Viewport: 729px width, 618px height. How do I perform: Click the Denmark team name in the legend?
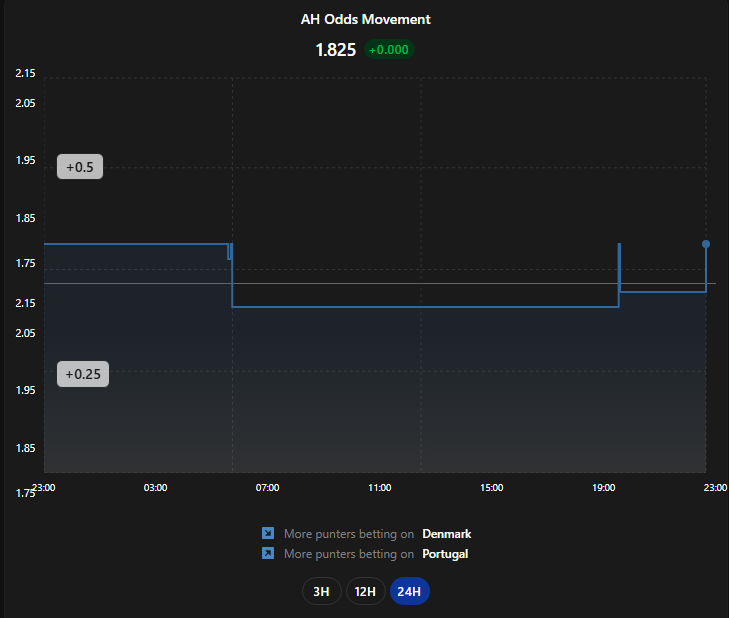point(446,534)
